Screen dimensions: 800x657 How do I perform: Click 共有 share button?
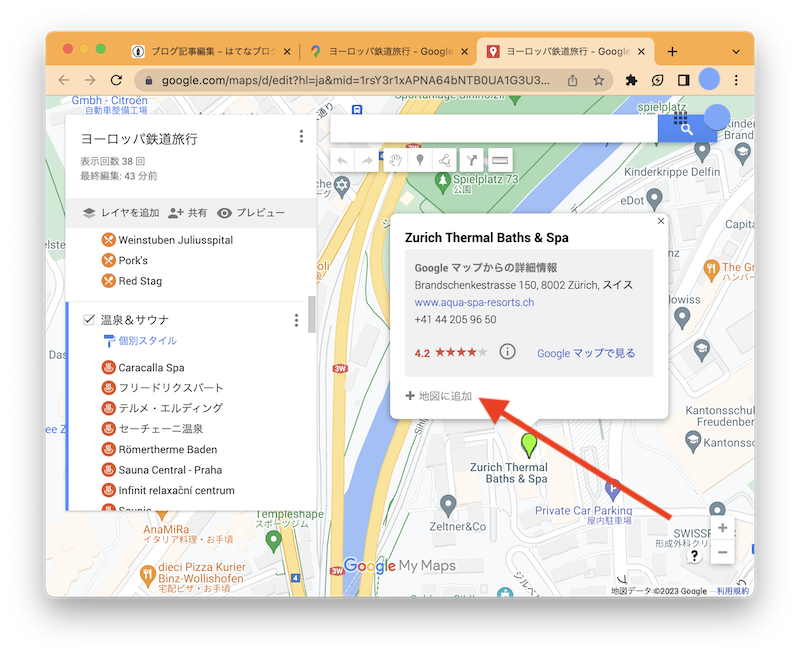click(187, 213)
